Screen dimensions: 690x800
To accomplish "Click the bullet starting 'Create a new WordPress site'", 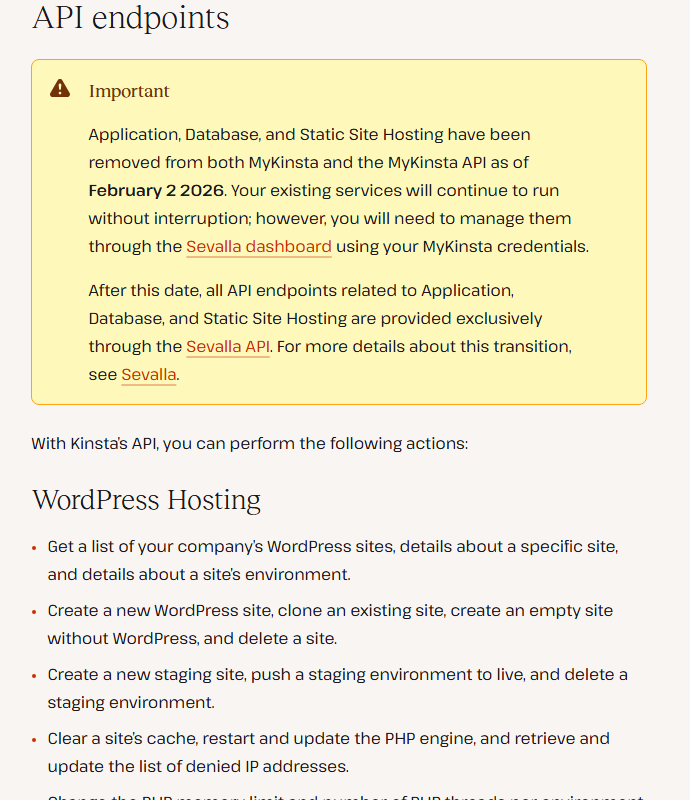I will coord(330,624).
